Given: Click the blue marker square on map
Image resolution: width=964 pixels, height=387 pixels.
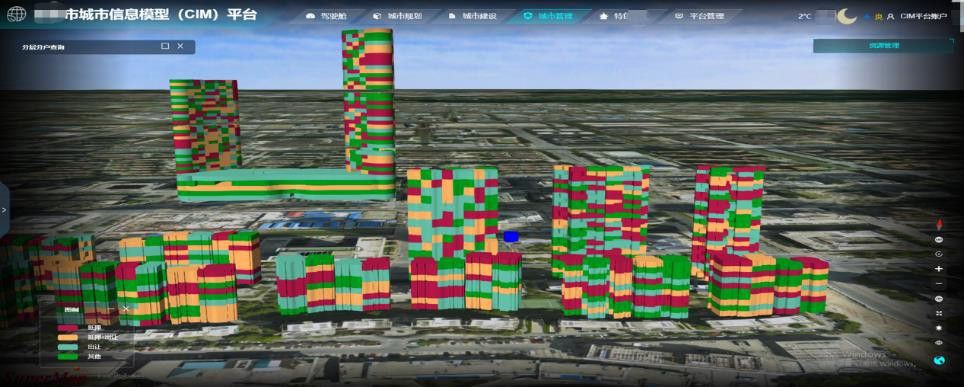Looking at the screenshot, I should coord(511,236).
